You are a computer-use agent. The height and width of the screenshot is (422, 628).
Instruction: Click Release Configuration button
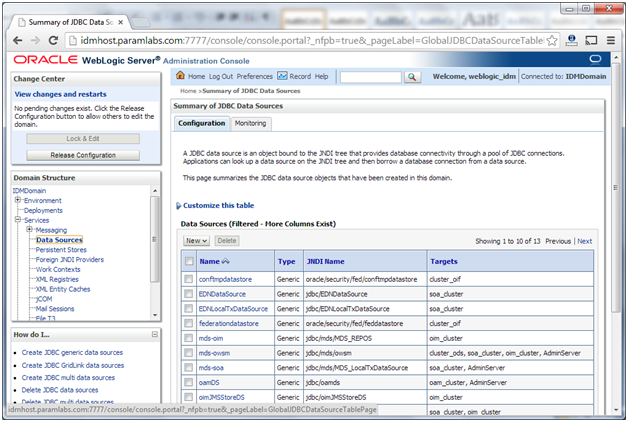click(83, 155)
